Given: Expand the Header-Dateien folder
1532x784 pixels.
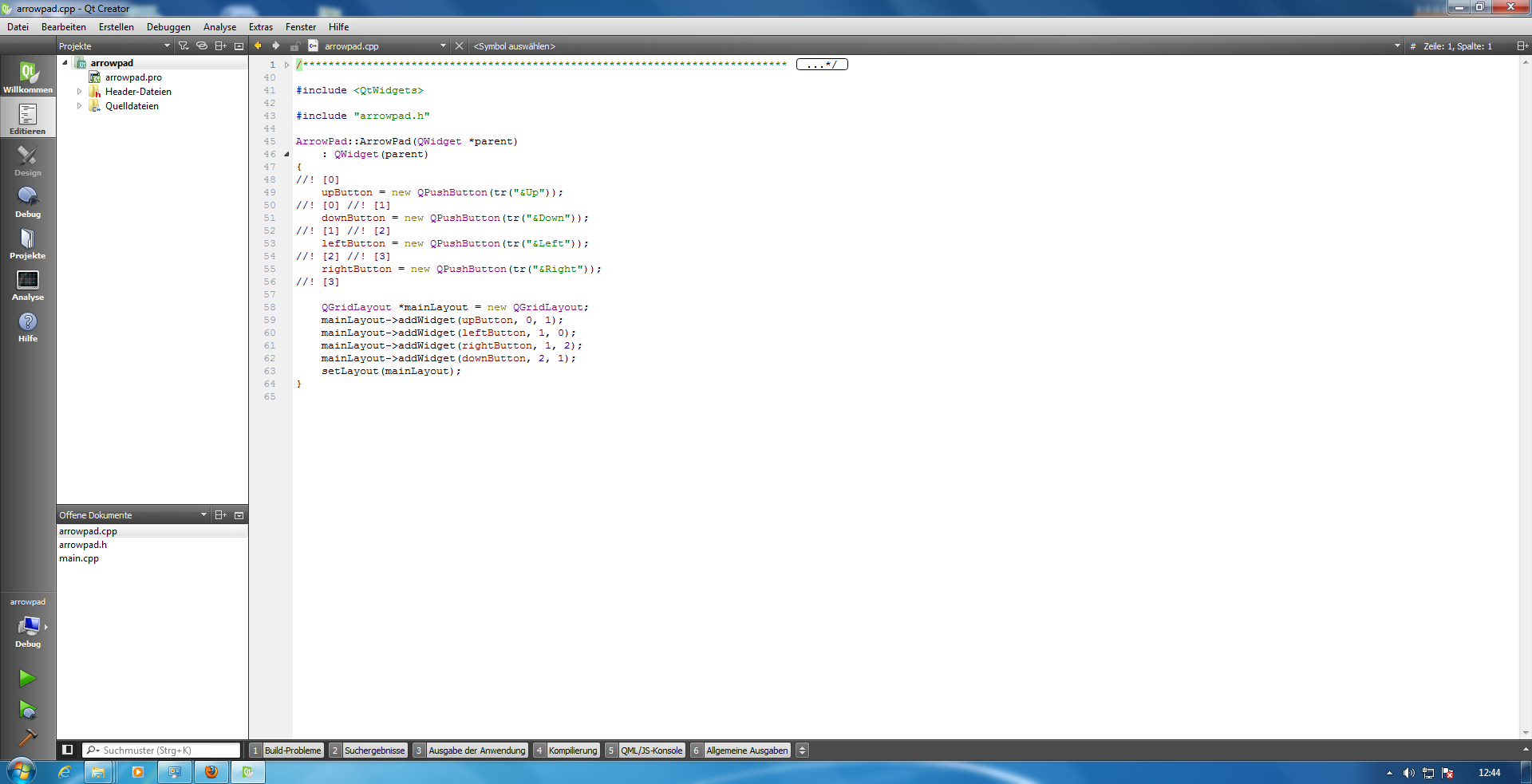Looking at the screenshot, I should pos(79,92).
